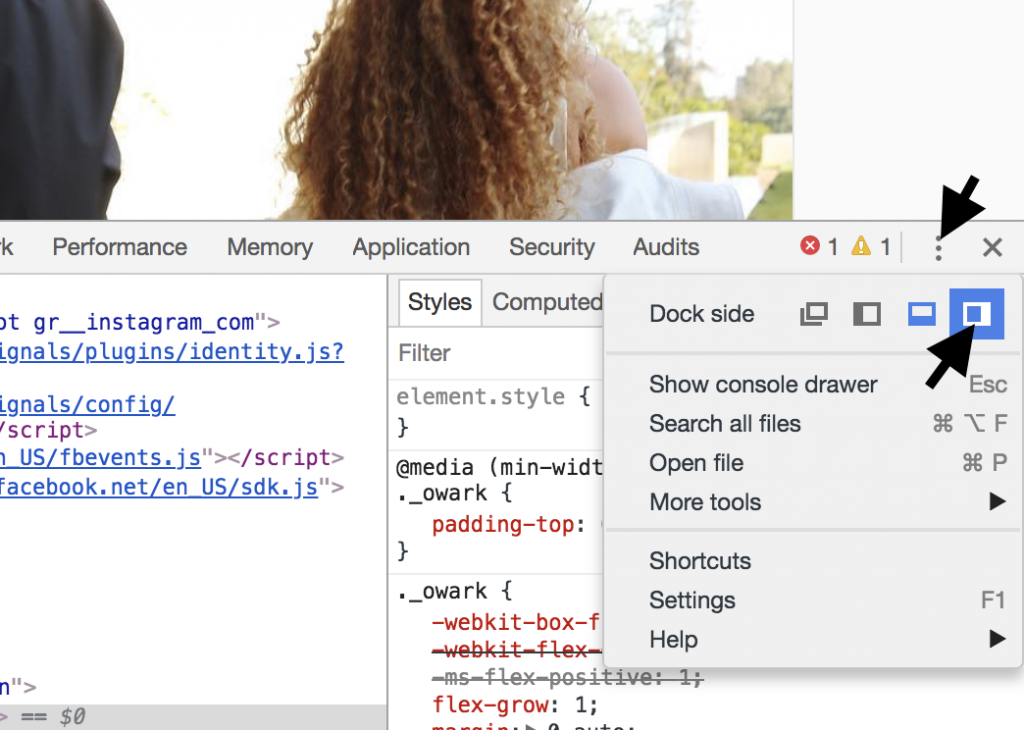The image size is (1024, 730).
Task: Choose Show console drawer from the menu
Action: pos(813,385)
